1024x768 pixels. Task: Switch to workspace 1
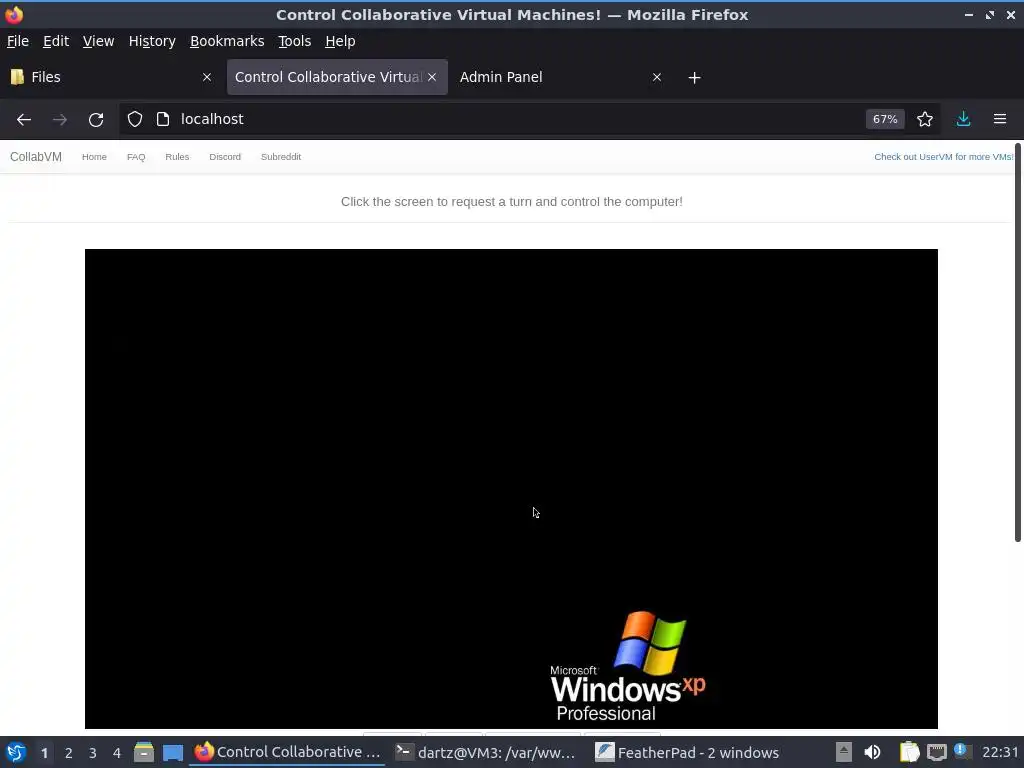click(x=44, y=753)
